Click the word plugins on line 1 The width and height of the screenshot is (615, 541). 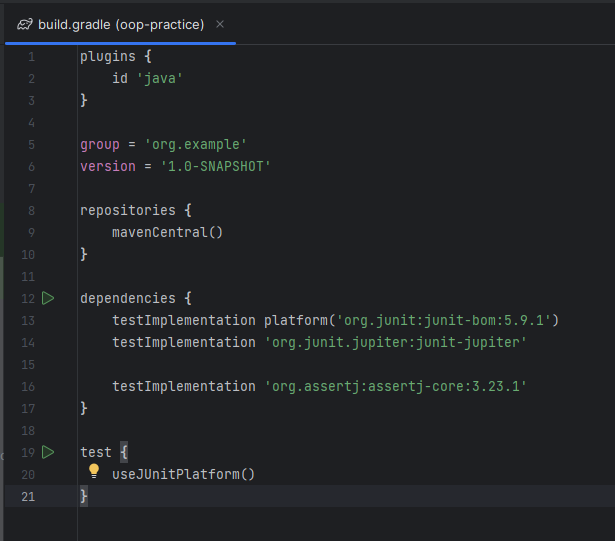[108, 56]
